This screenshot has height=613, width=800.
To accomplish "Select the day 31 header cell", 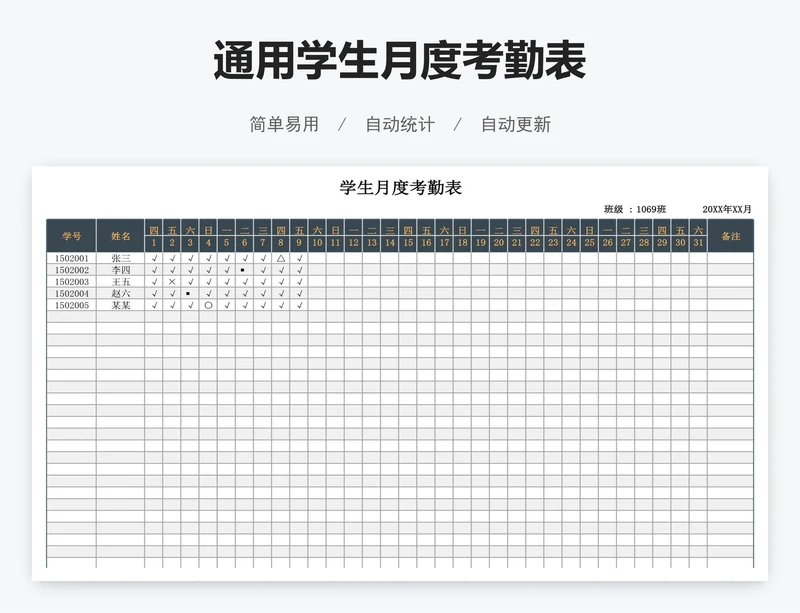I will click(x=698, y=243).
